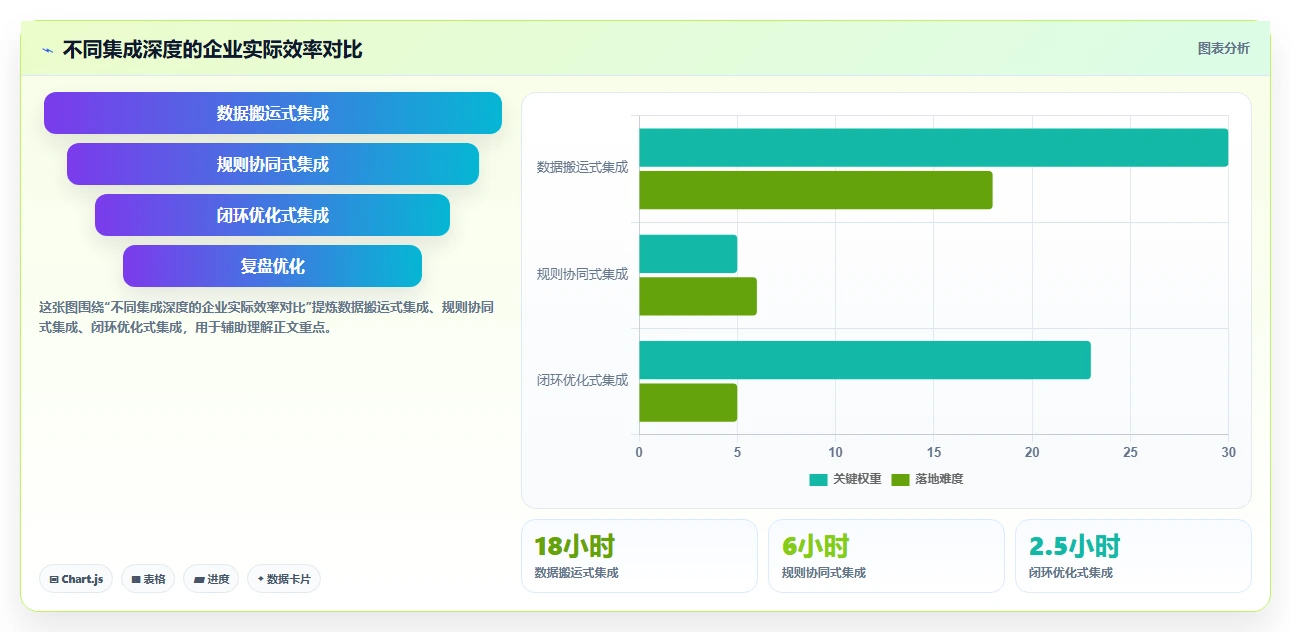Toggle the 关键权重 legend entry
This screenshot has width=1291, height=632.
846,479
